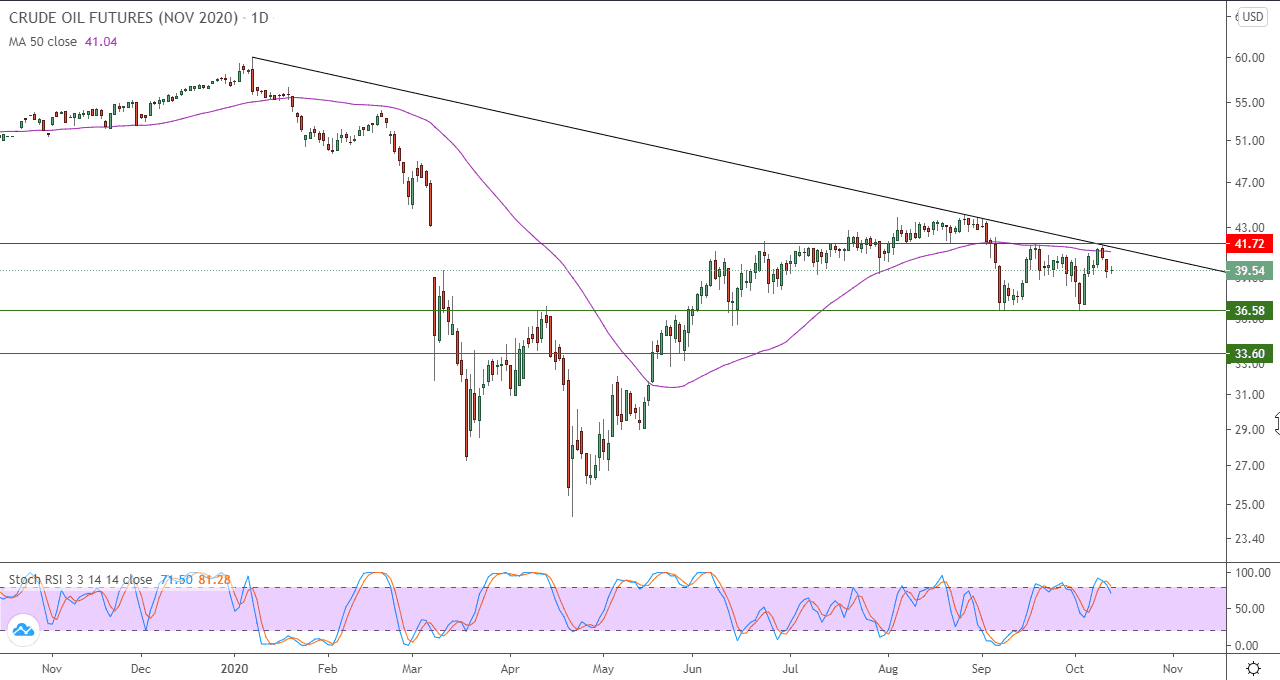Click the Apr label on time axis
This screenshot has height=680, width=1280.
(510, 667)
